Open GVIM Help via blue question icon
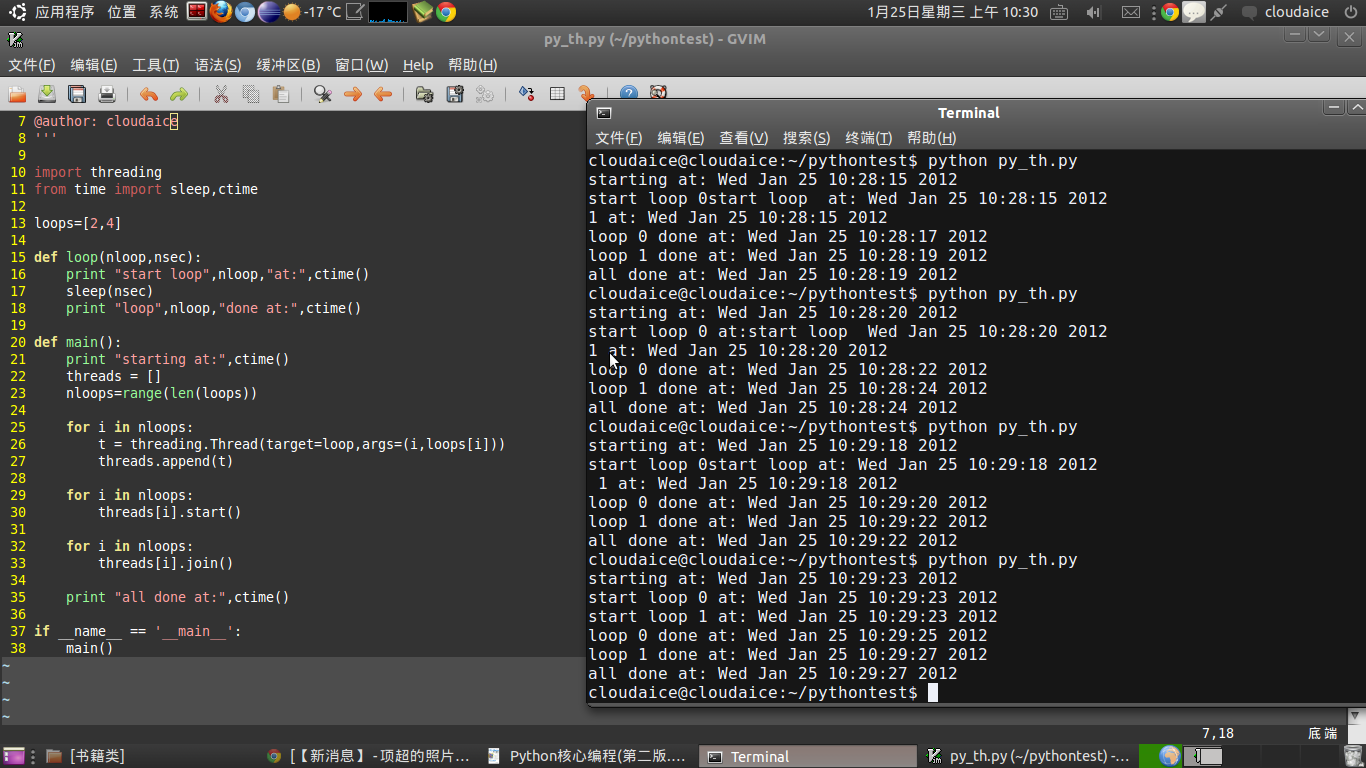The image size is (1366, 768). coord(628,94)
